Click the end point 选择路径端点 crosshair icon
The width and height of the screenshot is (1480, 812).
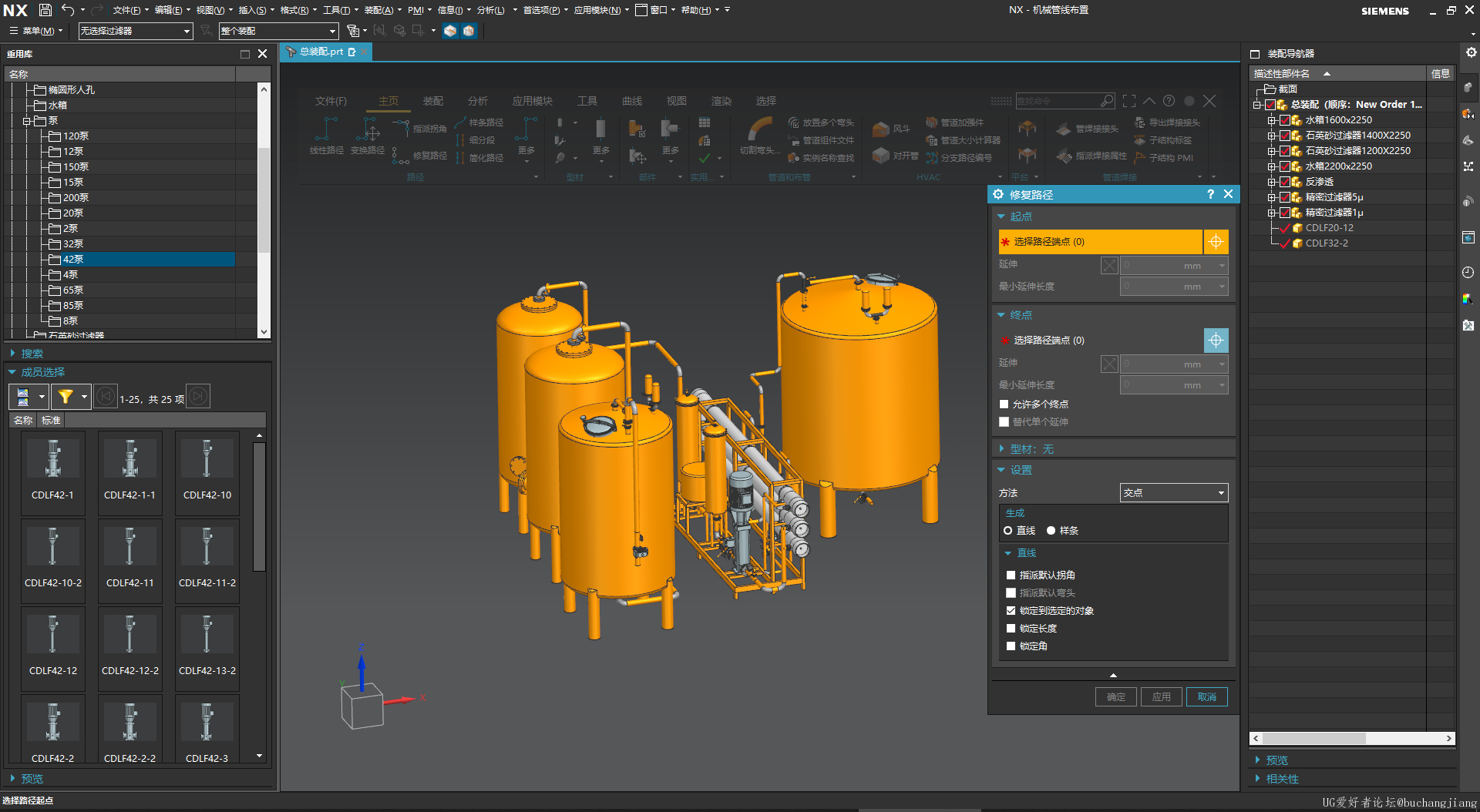click(x=1216, y=340)
